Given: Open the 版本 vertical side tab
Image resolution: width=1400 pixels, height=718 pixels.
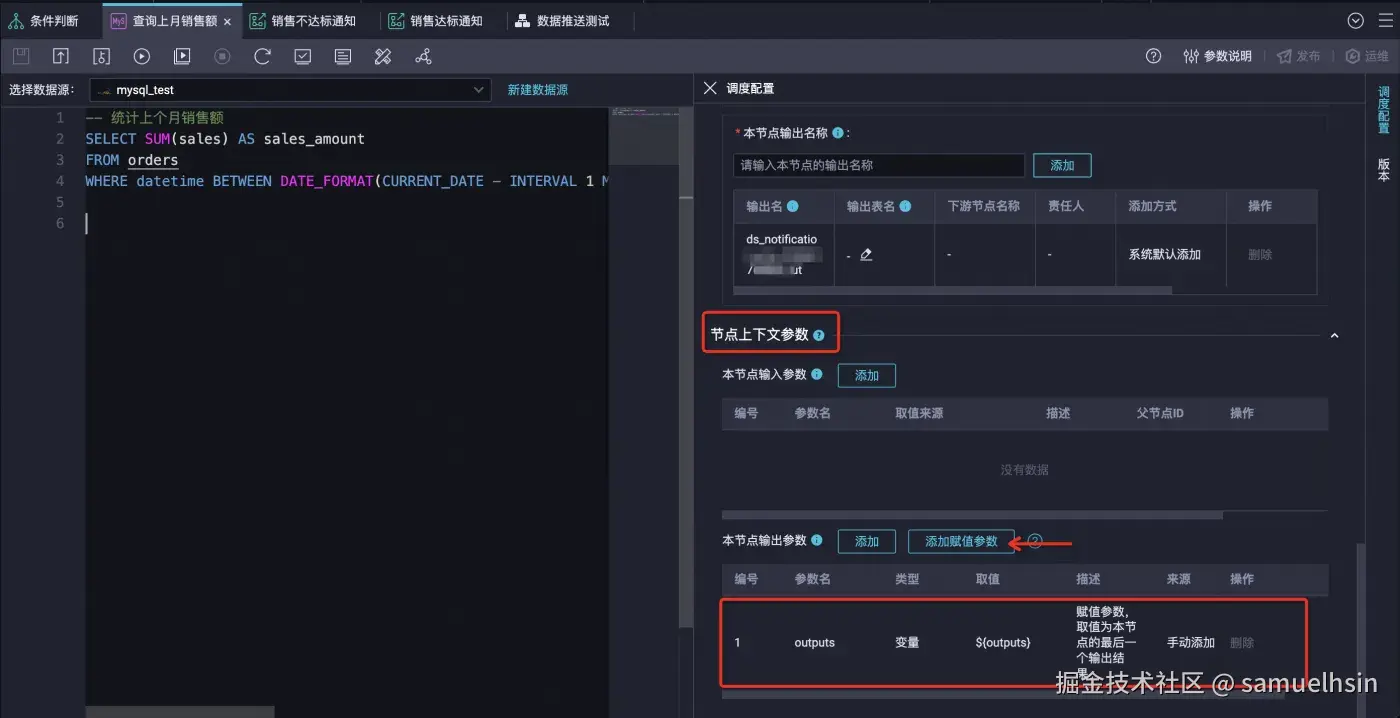Looking at the screenshot, I should [x=1383, y=169].
